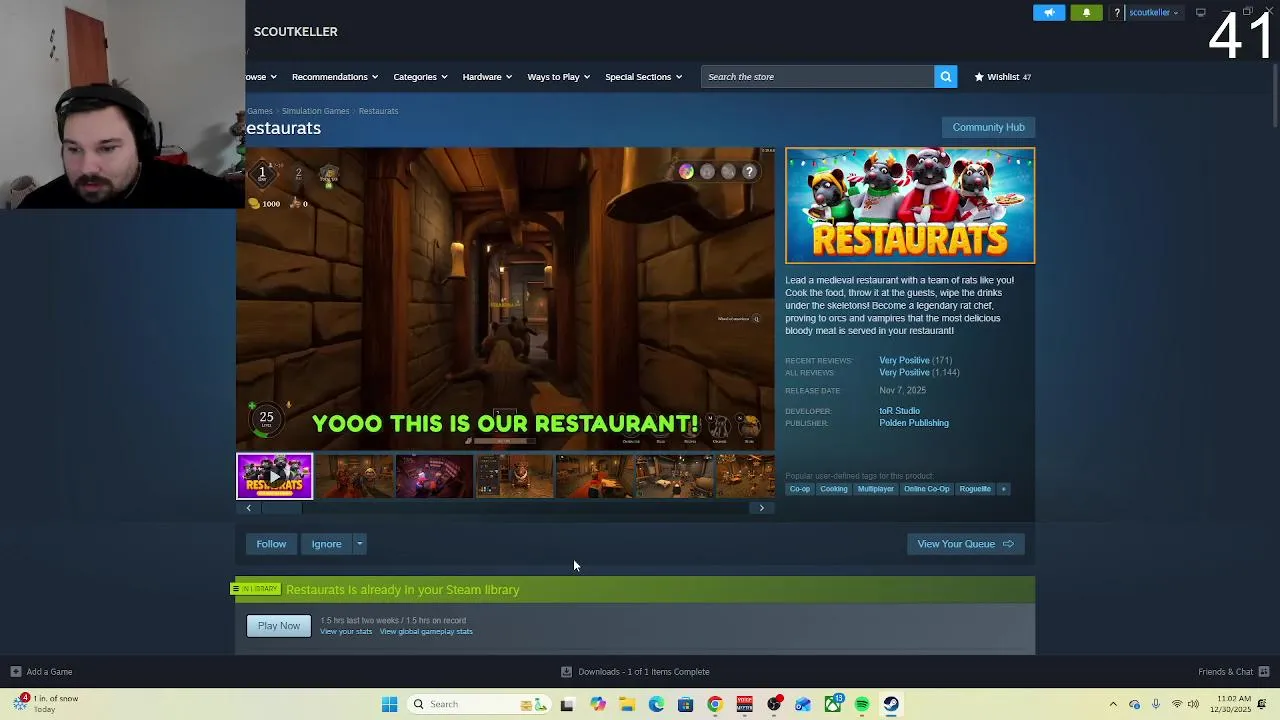
Task: Click in the Search the store field
Action: [x=817, y=77]
